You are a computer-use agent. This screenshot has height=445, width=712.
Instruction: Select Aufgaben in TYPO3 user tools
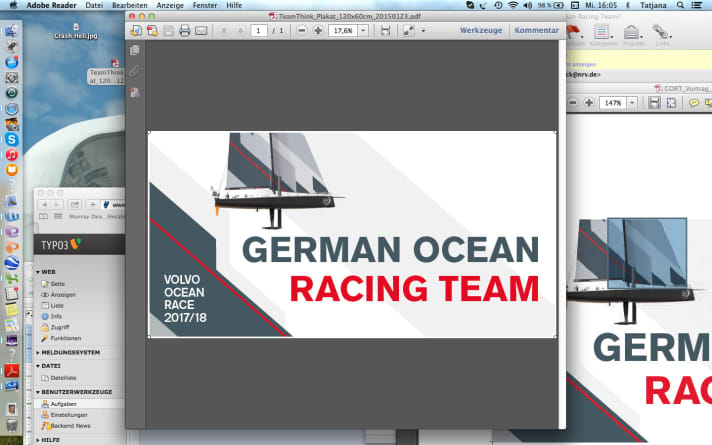click(x=59, y=404)
